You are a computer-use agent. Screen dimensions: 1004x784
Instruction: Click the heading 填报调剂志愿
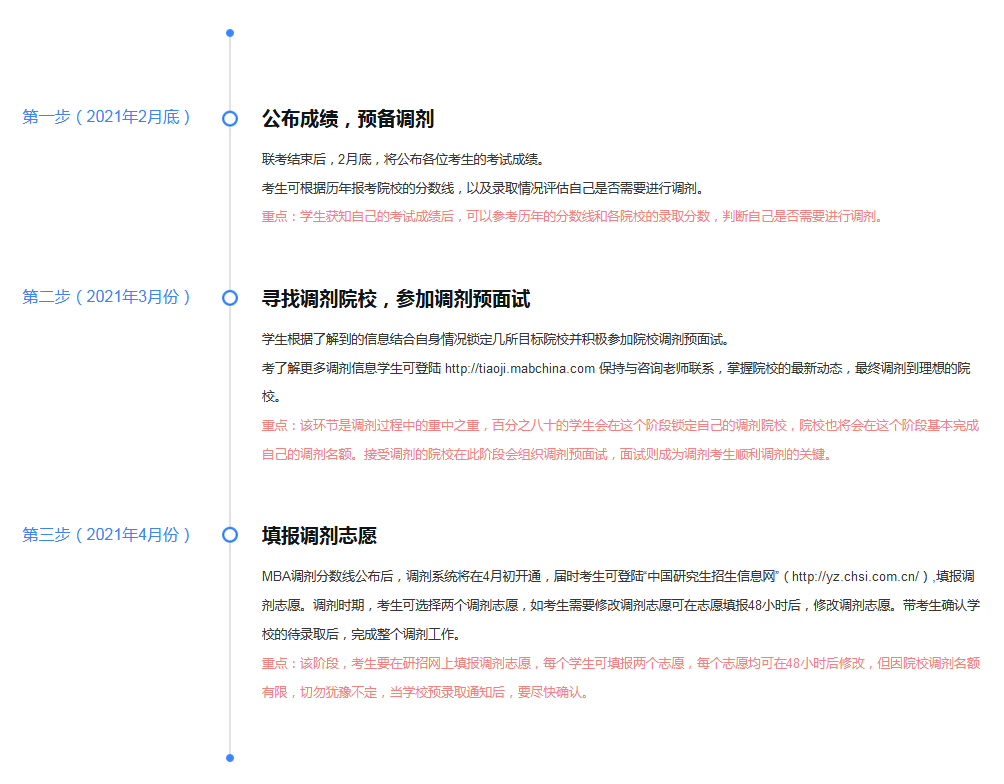click(x=319, y=536)
